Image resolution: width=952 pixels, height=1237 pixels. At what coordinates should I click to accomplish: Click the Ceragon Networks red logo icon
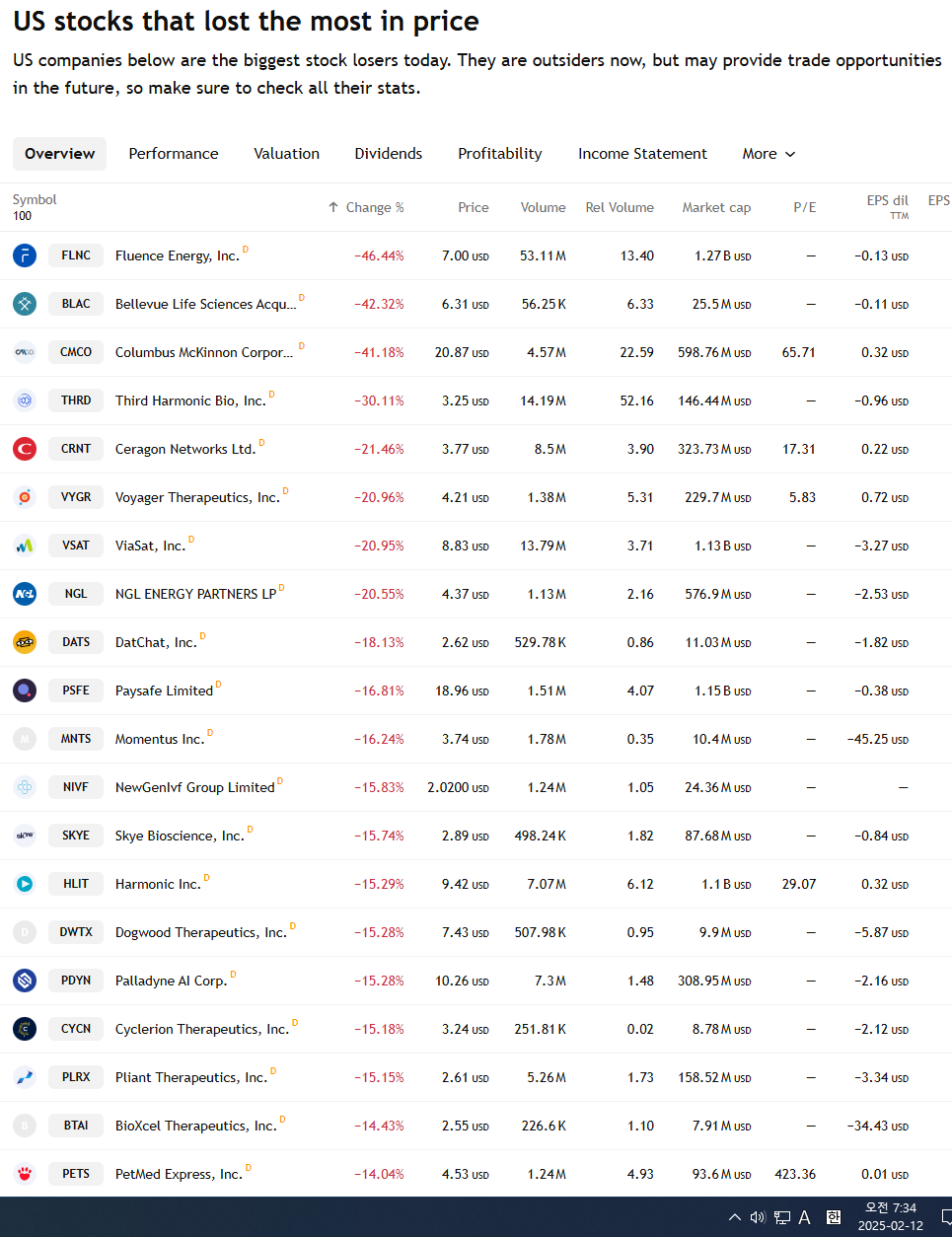pyautogui.click(x=25, y=449)
